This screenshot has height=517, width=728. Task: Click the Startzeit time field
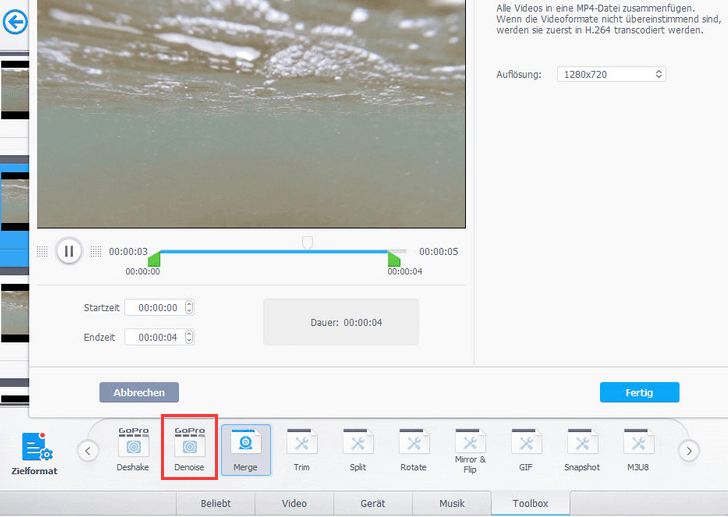pos(160,308)
